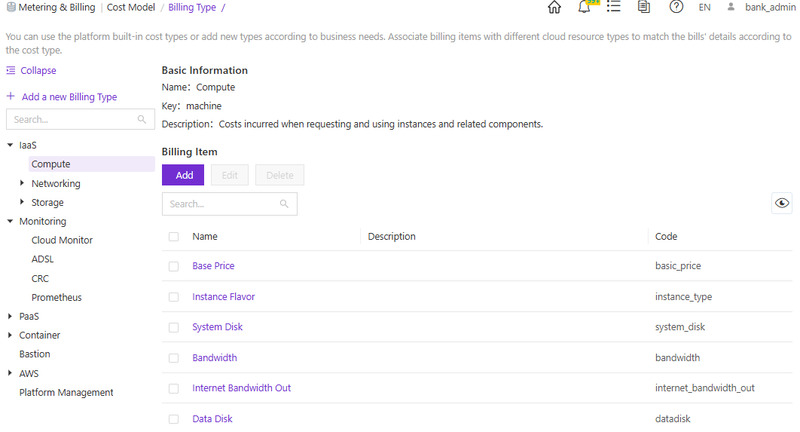Viewport: 800px width, 432px height.
Task: Click the Delete billing item button
Action: 280,175
